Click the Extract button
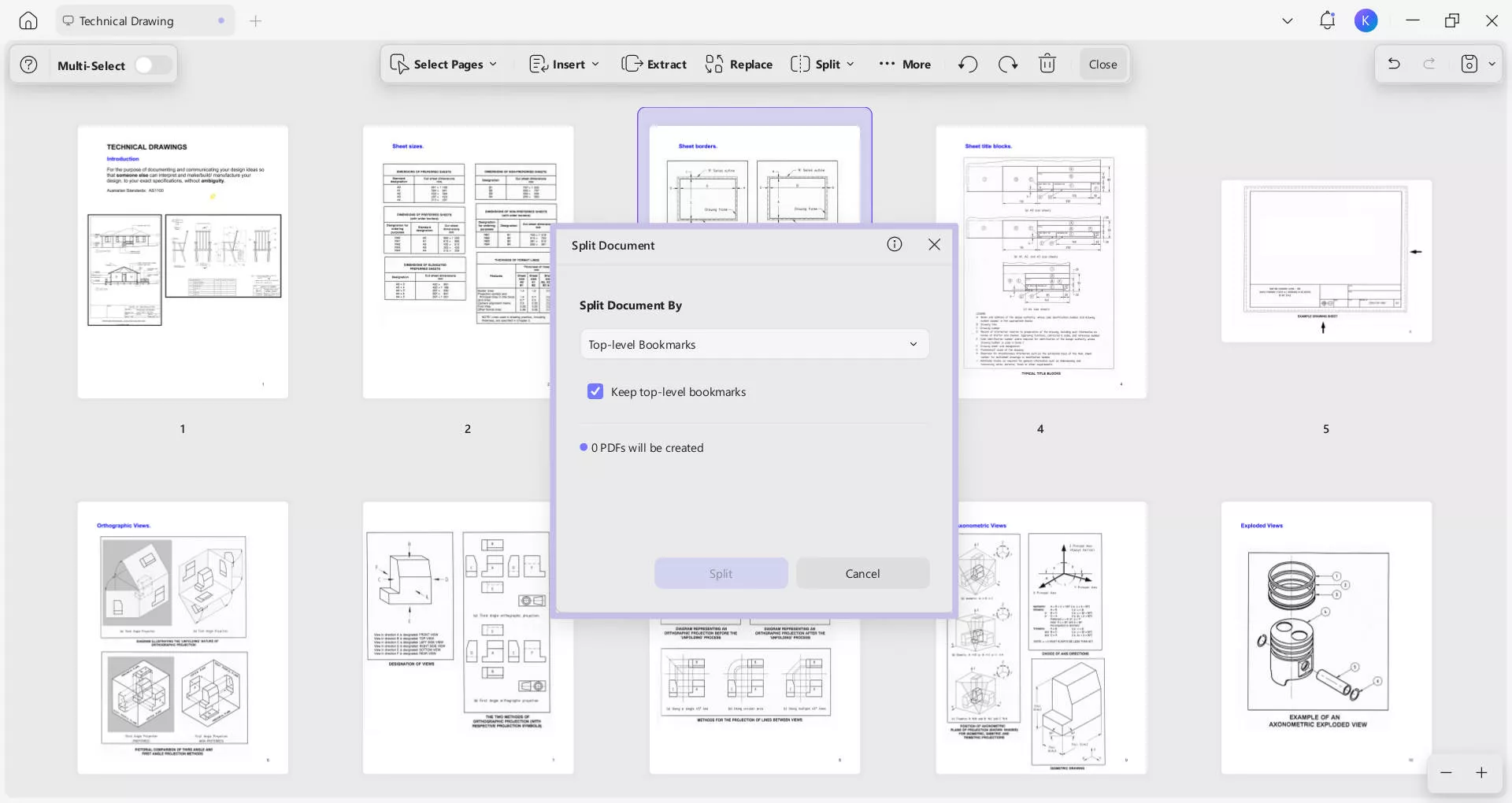The width and height of the screenshot is (1512, 803). pos(654,65)
